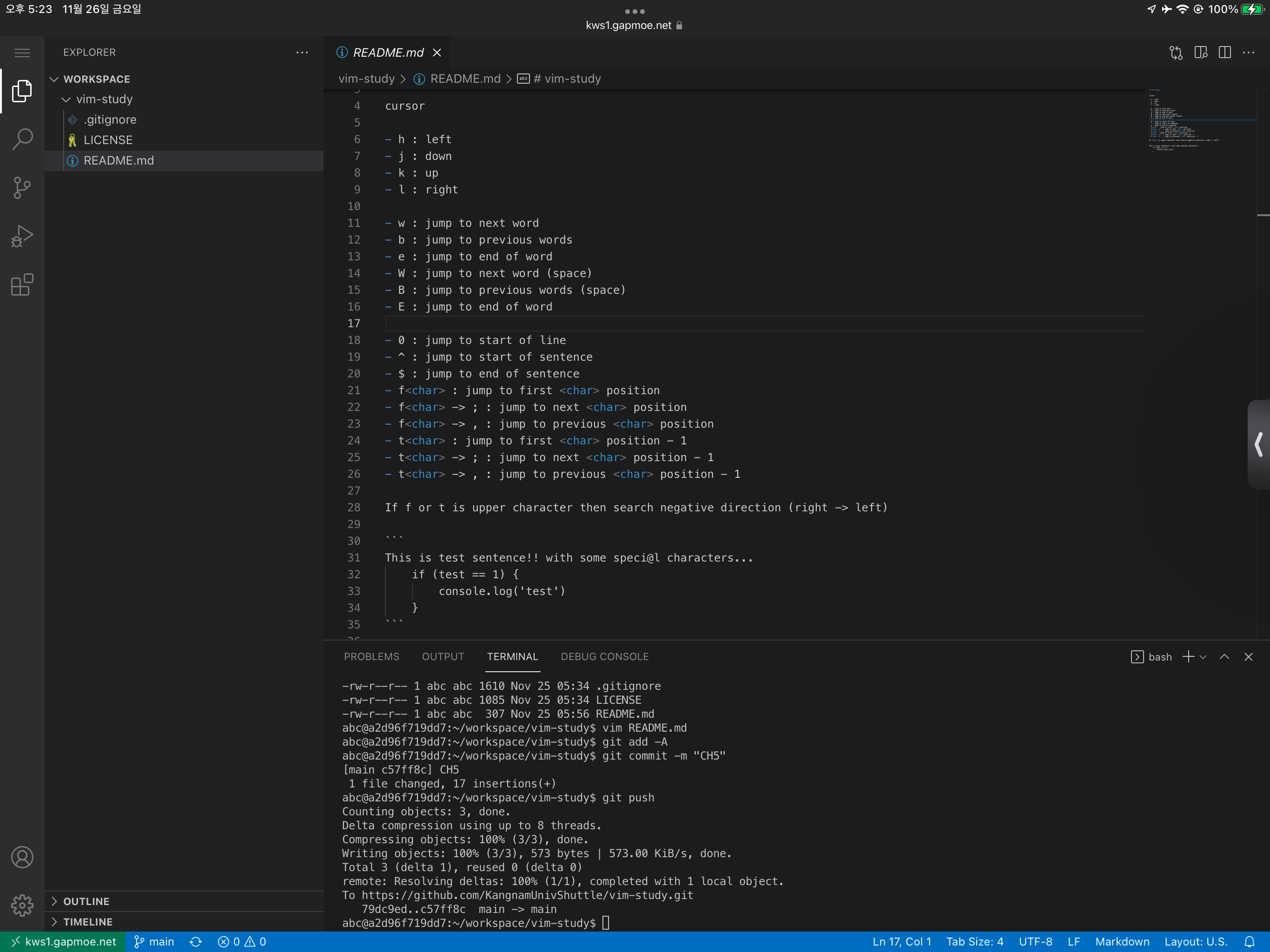Open the hamburger application menu
Viewport: 1270px width, 952px height.
[22, 53]
